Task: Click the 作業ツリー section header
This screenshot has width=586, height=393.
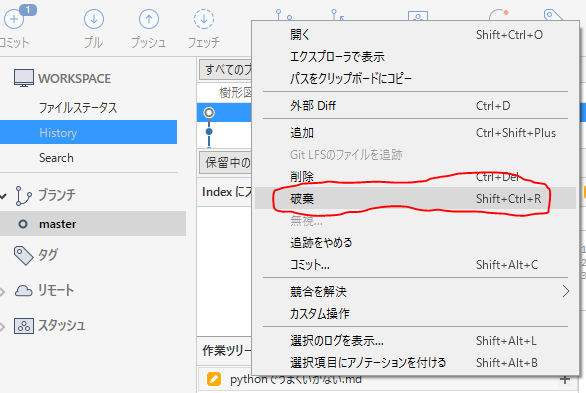Action: pos(226,350)
